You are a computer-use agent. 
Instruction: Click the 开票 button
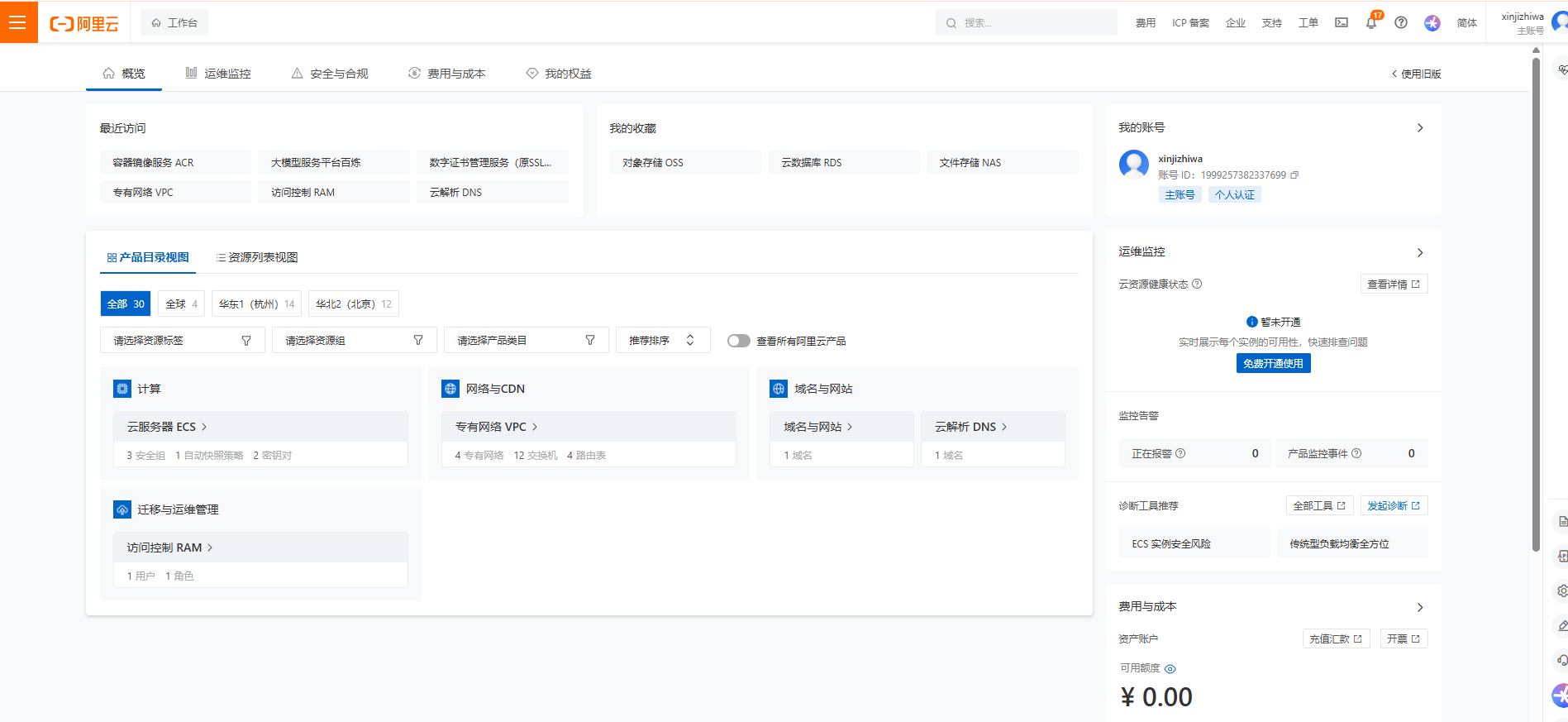[1404, 638]
